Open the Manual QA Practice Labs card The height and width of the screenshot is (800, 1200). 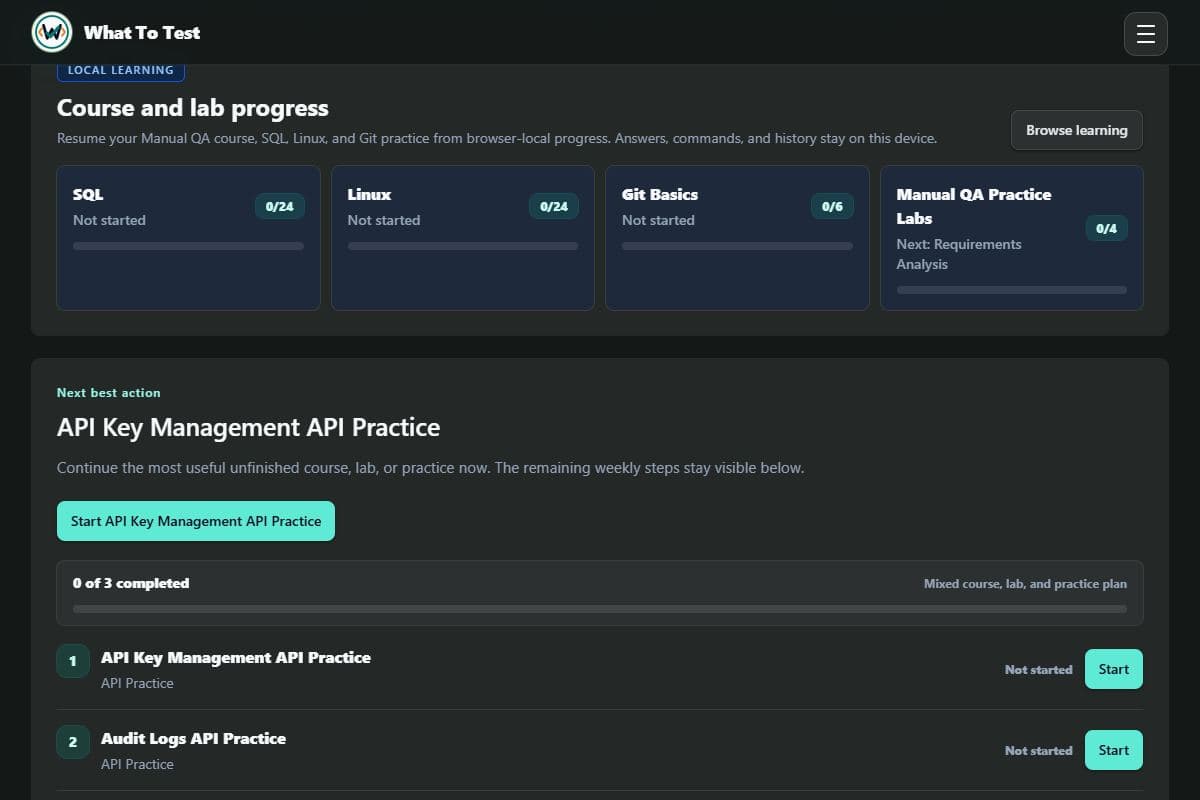[1012, 238]
